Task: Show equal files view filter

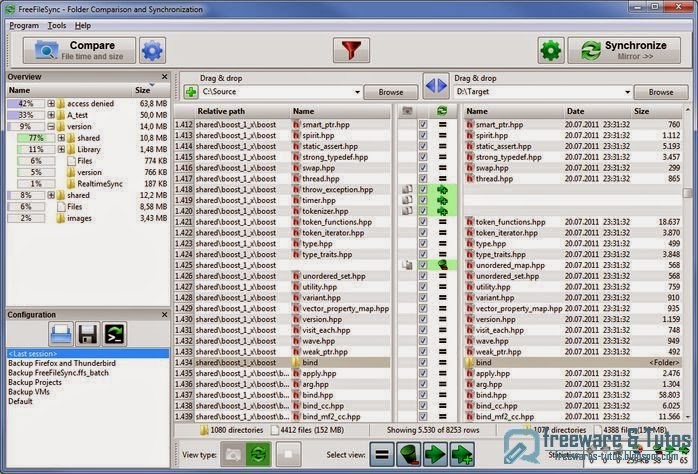Action: 381,454
